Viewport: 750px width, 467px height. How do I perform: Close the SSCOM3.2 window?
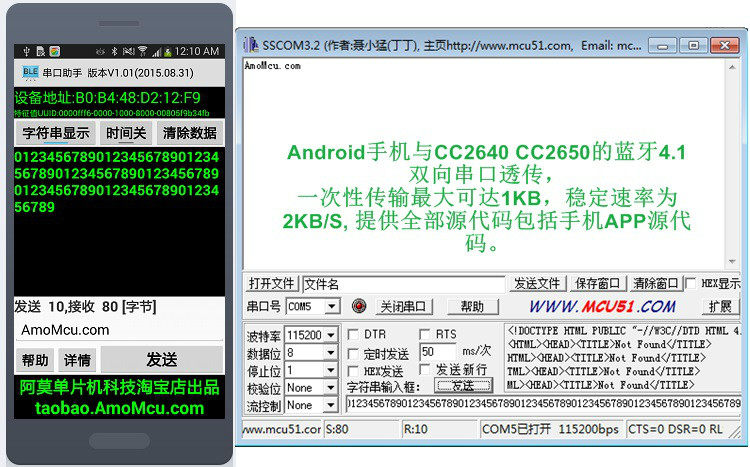coord(725,46)
